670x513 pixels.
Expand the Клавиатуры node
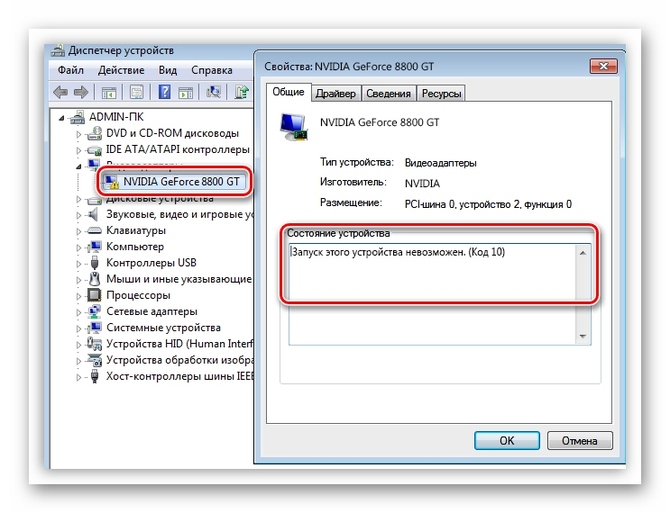click(79, 232)
